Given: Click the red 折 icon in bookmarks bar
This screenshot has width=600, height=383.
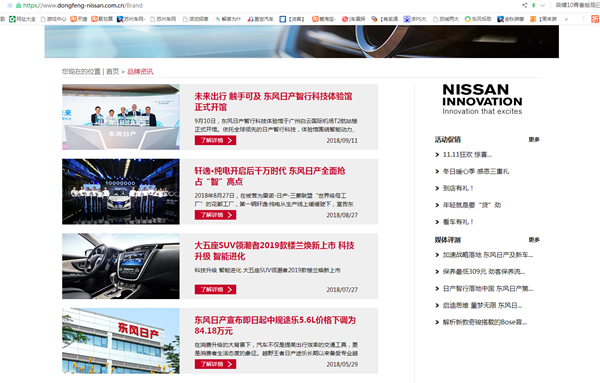Looking at the screenshot, I should point(595,19).
